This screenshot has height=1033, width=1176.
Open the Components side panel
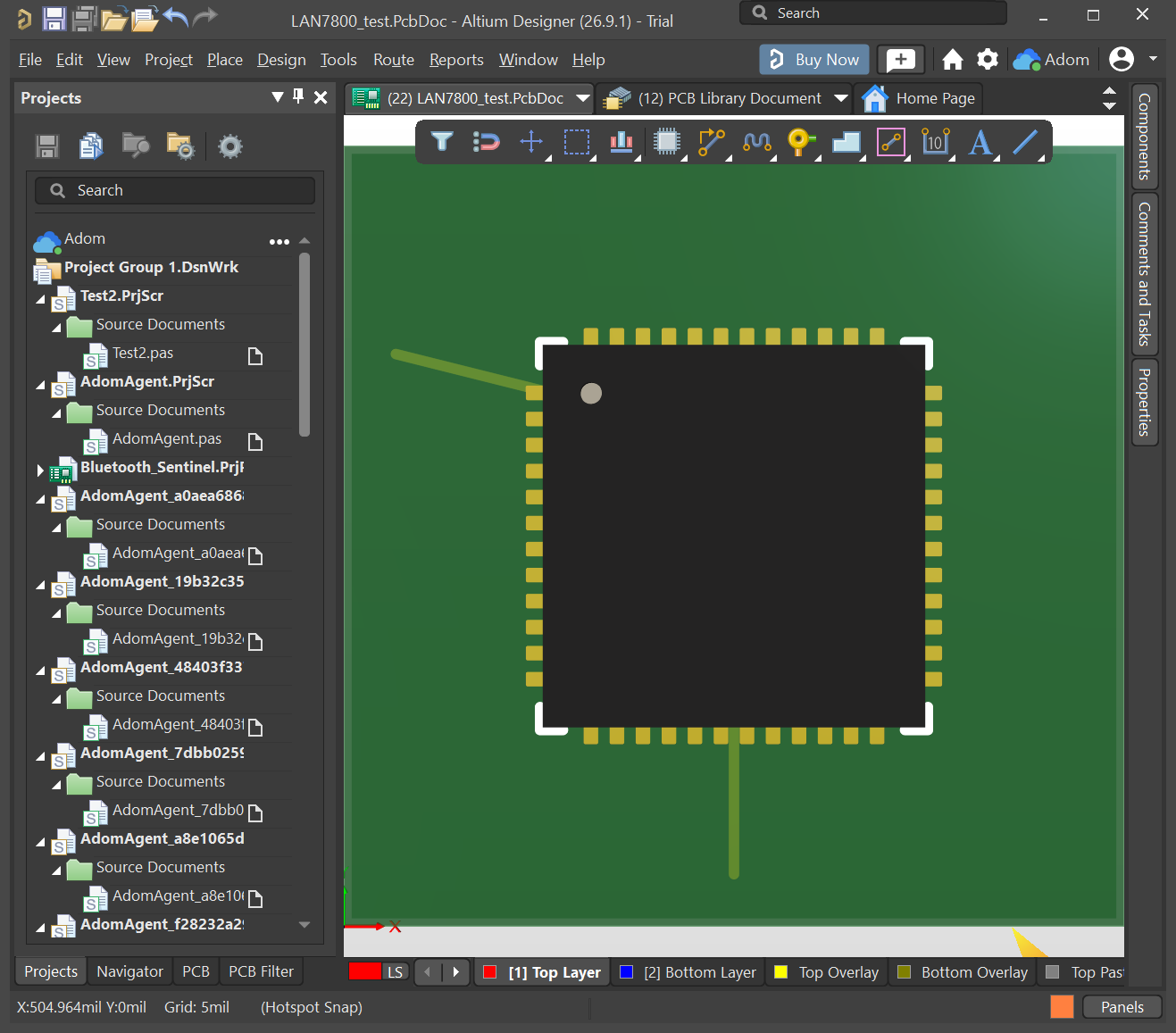[1144, 137]
